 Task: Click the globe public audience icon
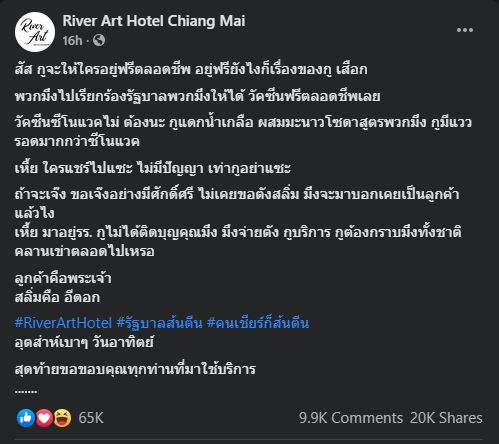(99, 40)
